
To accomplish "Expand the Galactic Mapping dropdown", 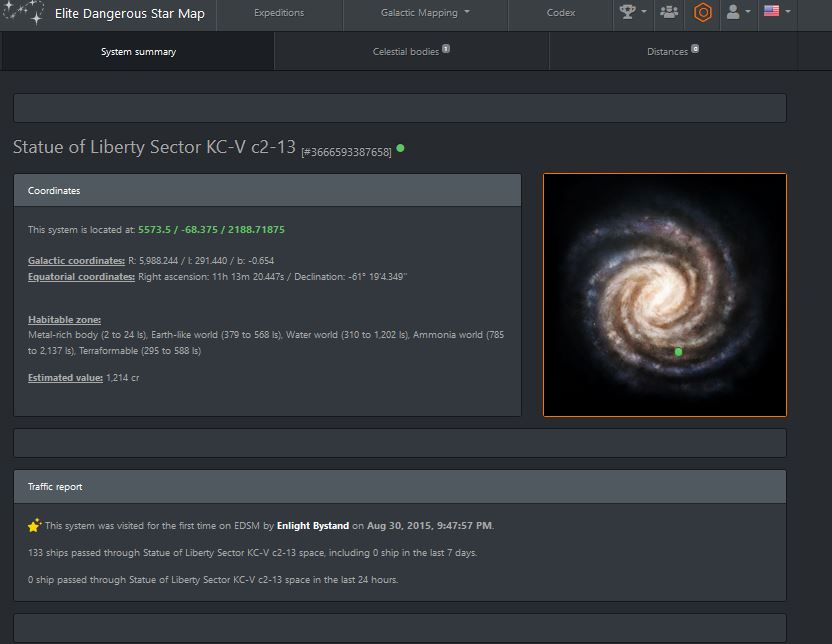I will pos(425,13).
